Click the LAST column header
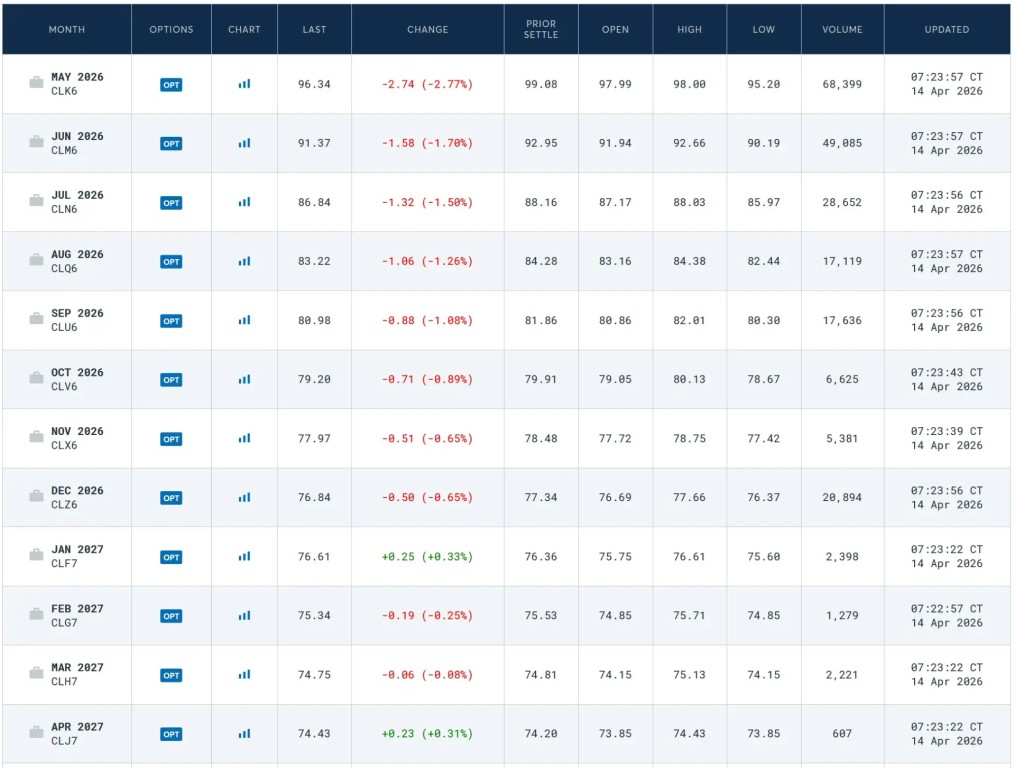1015x768 pixels. [x=314, y=30]
